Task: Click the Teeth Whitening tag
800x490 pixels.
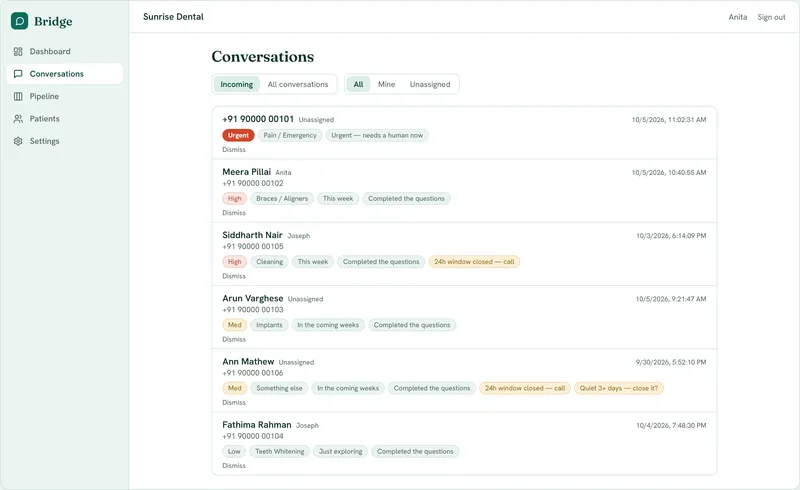Action: (x=280, y=452)
